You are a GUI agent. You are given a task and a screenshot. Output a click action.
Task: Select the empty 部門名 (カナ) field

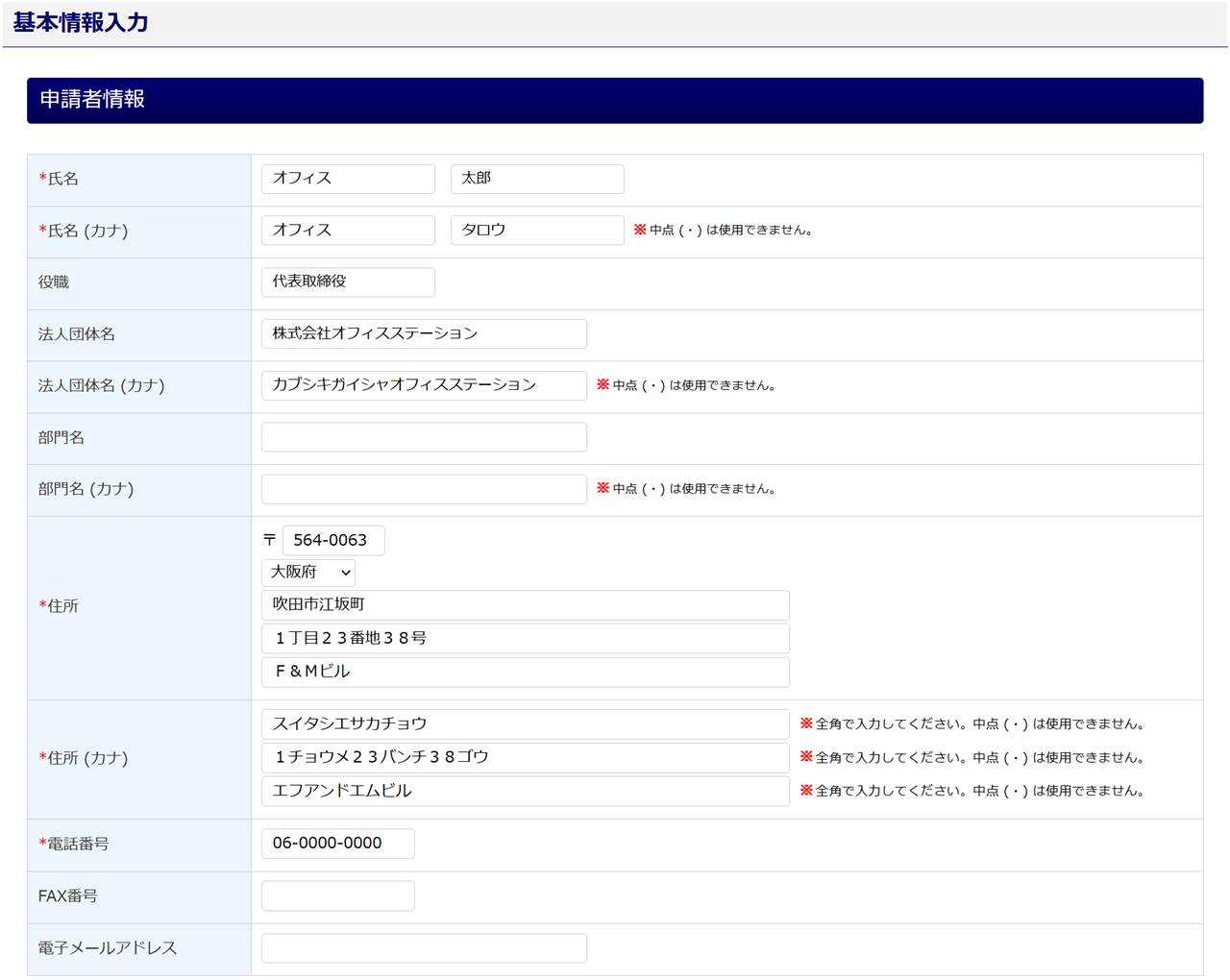click(x=424, y=489)
